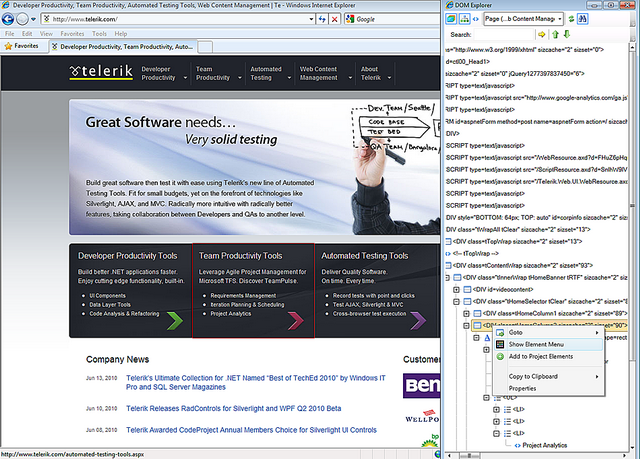Screen dimensions: 640x459
Task: Collapse the DIV class tHomeSelector node
Action: (x=457, y=302)
